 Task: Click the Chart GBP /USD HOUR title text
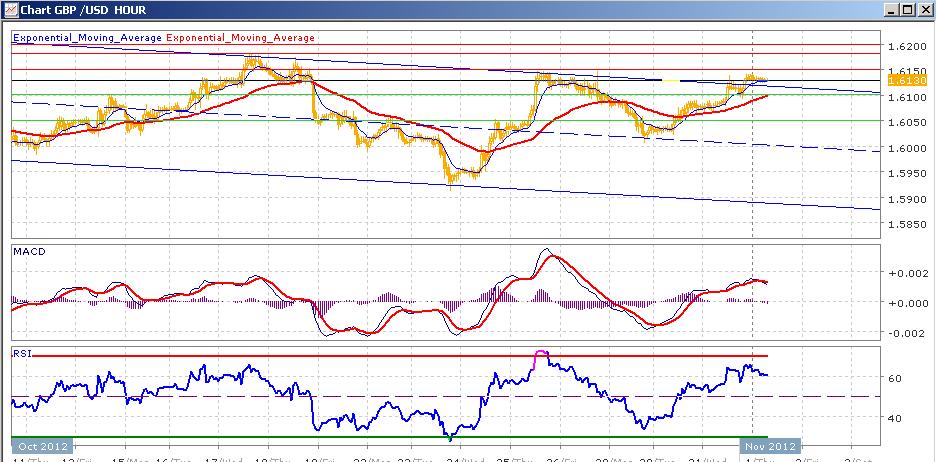[x=84, y=10]
